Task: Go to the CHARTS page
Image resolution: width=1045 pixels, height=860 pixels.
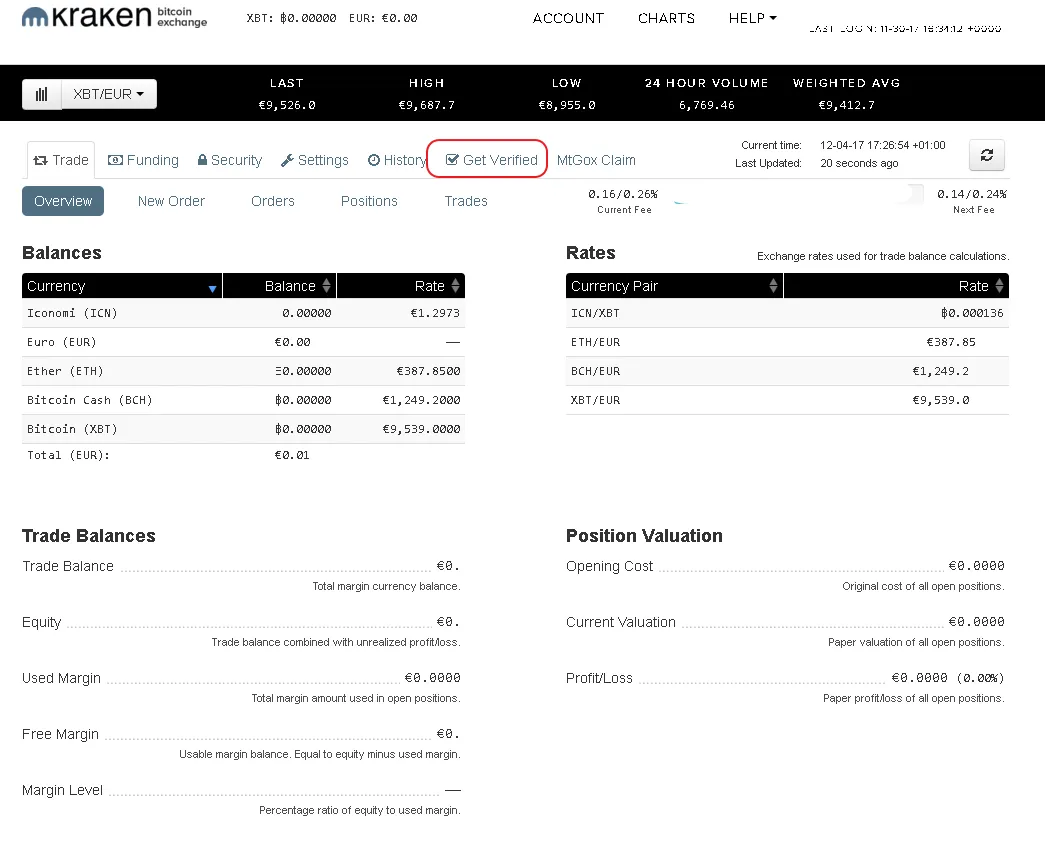Action: pyautogui.click(x=666, y=18)
